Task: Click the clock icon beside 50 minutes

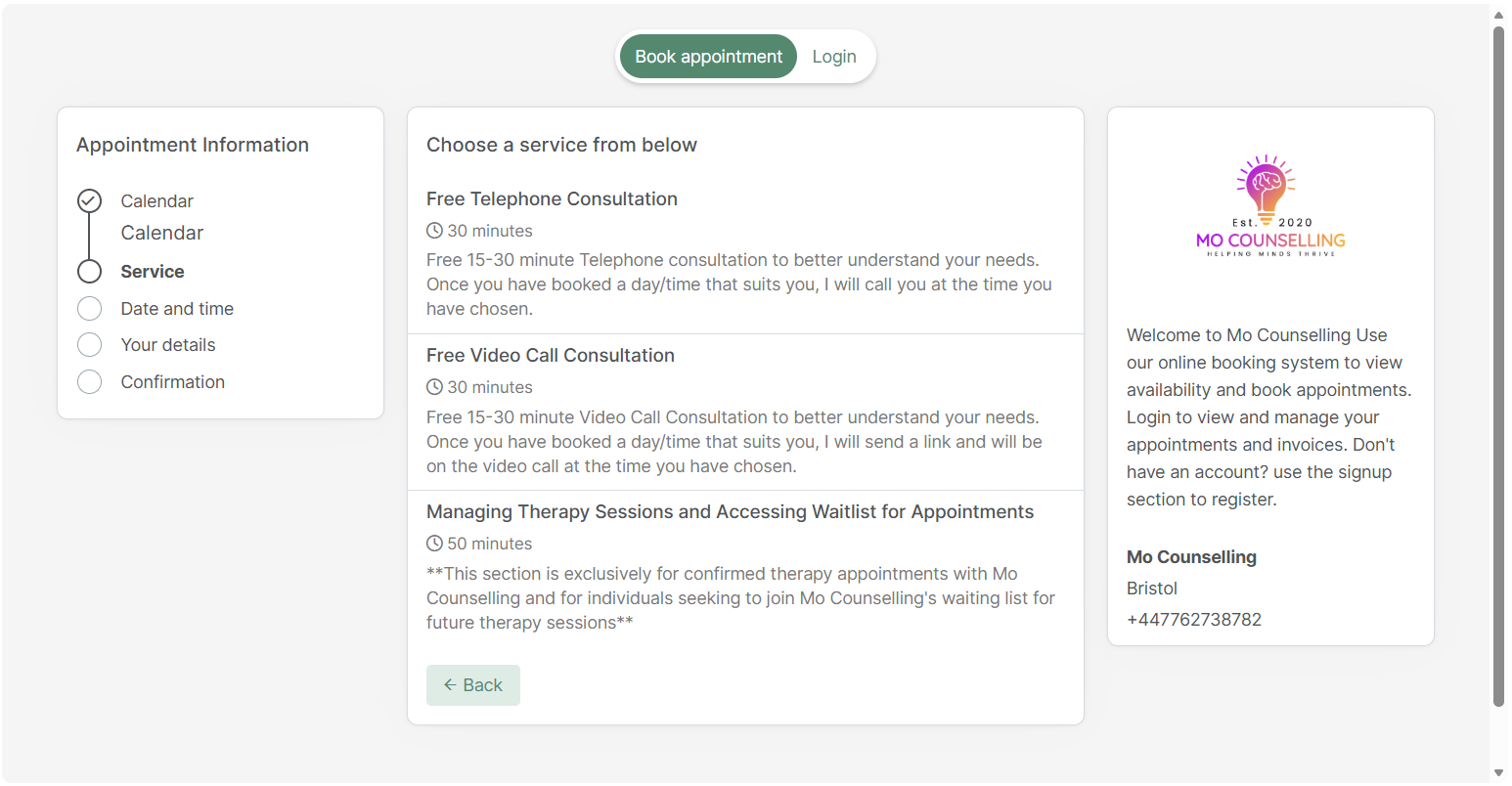Action: click(x=434, y=544)
